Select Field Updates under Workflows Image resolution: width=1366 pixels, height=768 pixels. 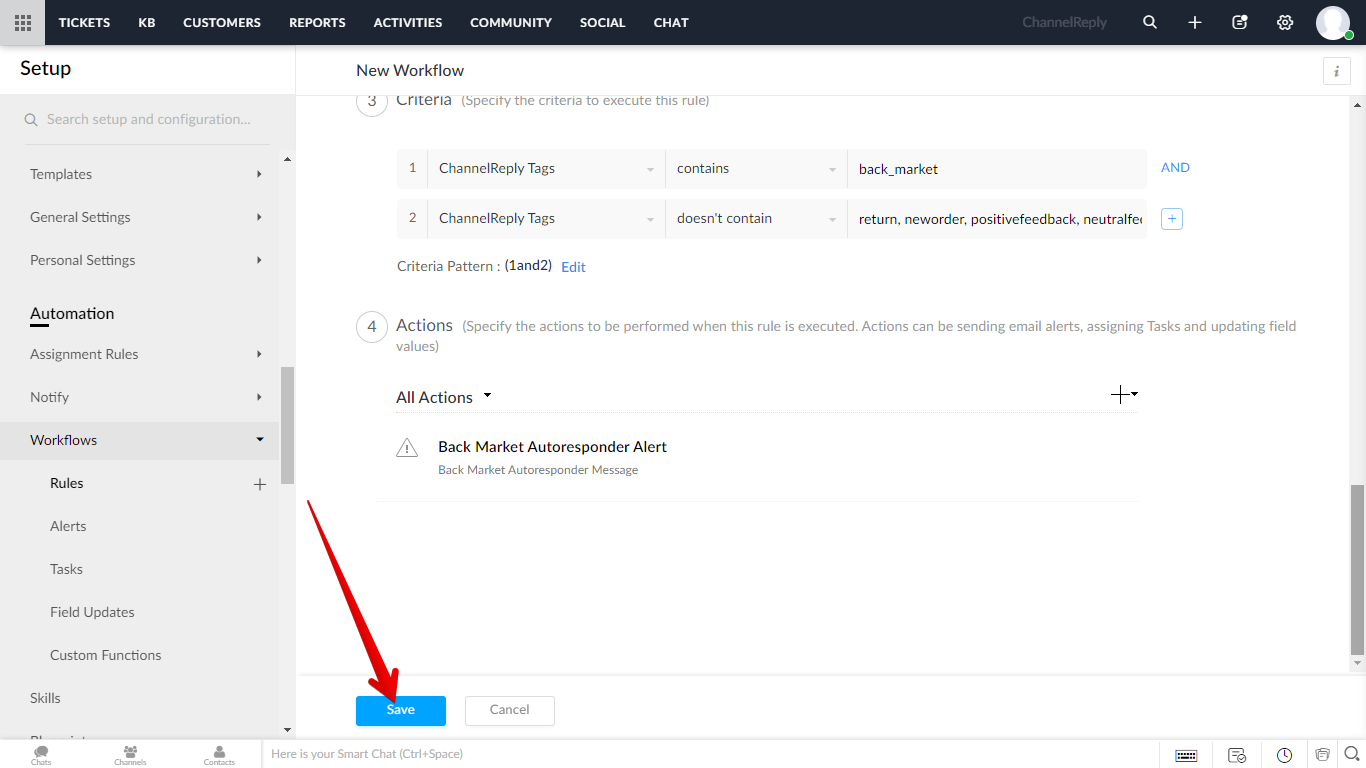92,612
